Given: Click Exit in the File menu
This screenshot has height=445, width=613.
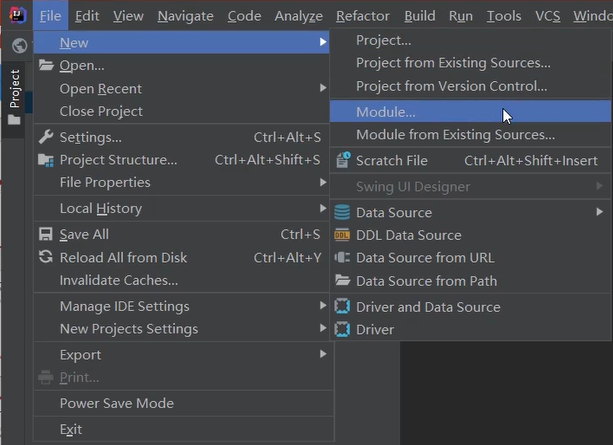Looking at the screenshot, I should (x=71, y=429).
